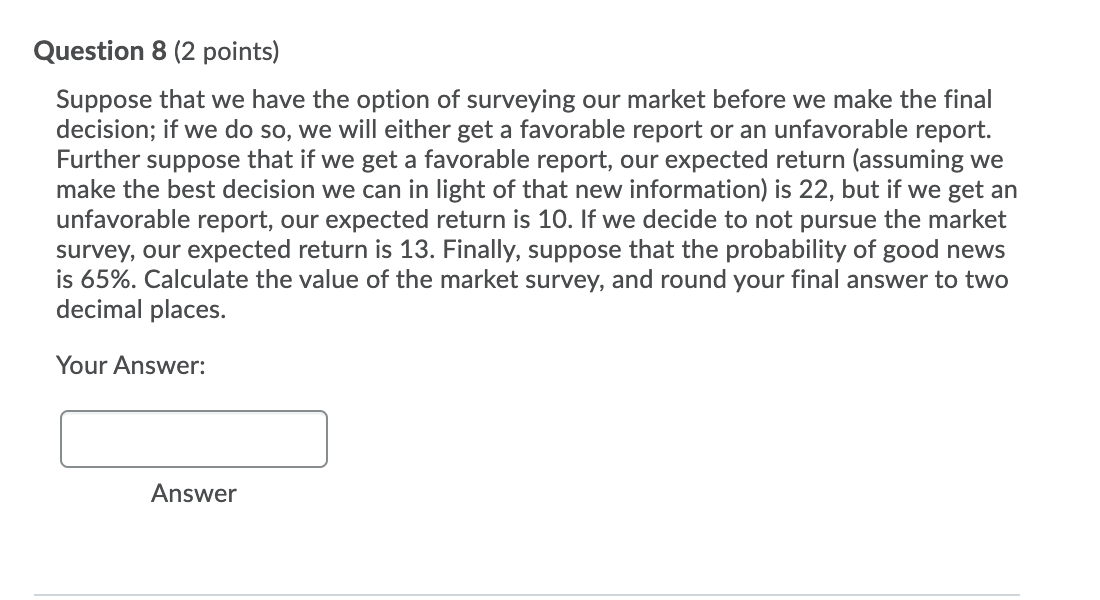This screenshot has width=1100, height=600.
Task: Click the horizontal divider line at bottom
Action: [x=527, y=595]
